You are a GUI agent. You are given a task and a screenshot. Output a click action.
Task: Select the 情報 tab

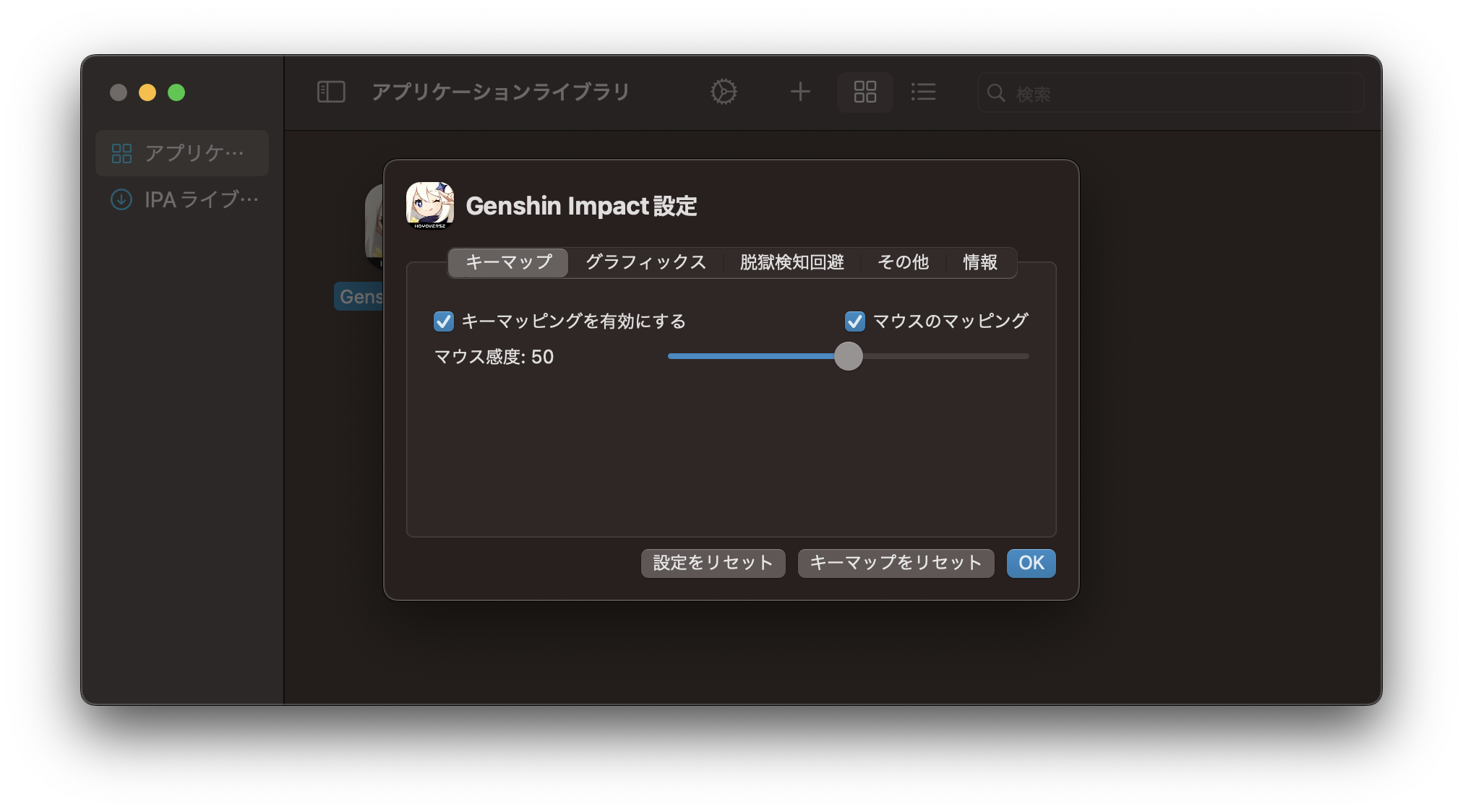(x=979, y=262)
